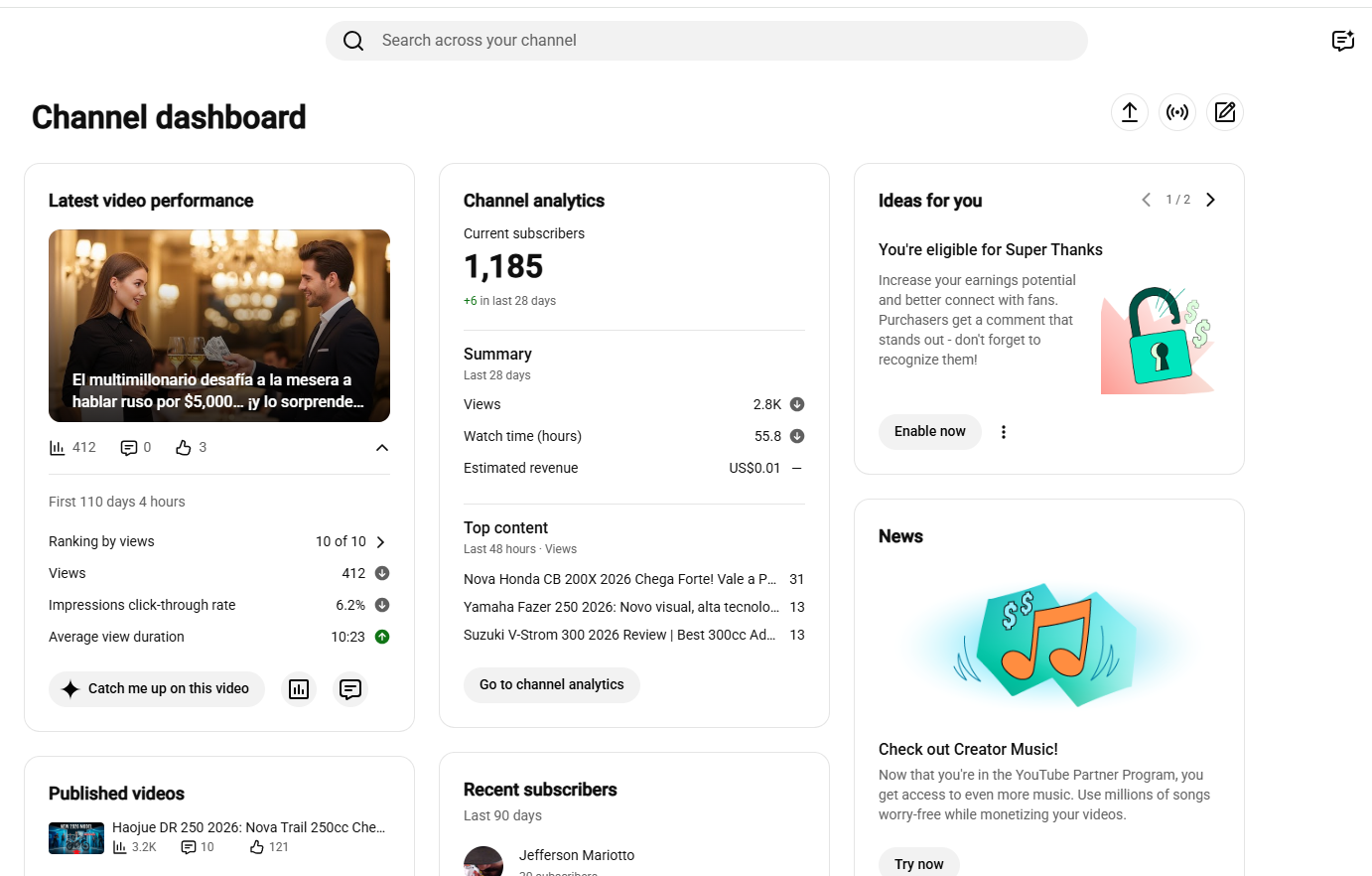The width and height of the screenshot is (1372, 876).
Task: Click the down-arrow beside Watch time 55.8
Action: [797, 436]
